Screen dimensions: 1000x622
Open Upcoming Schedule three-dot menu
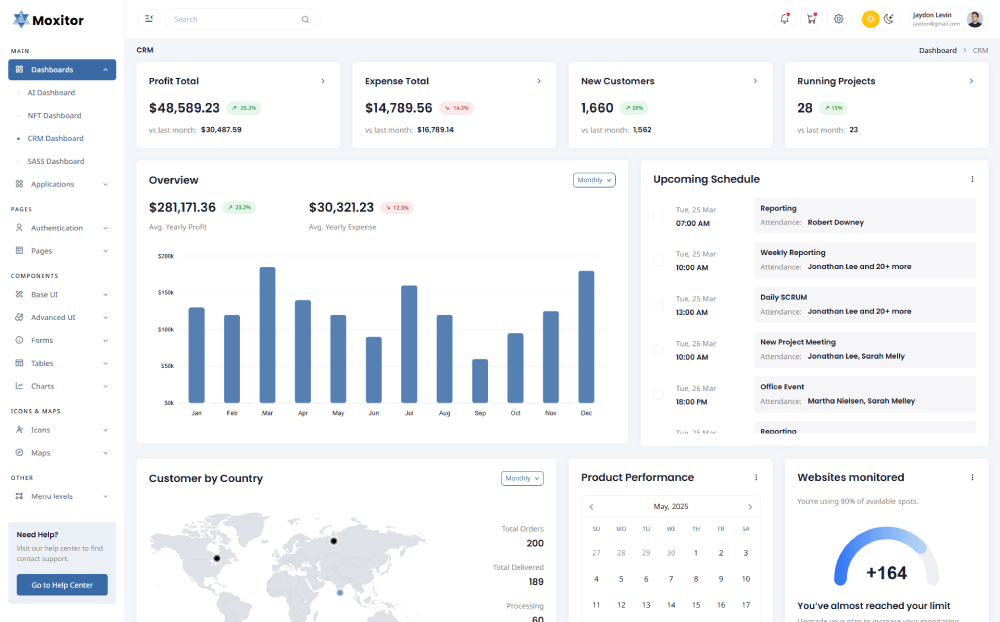point(972,179)
